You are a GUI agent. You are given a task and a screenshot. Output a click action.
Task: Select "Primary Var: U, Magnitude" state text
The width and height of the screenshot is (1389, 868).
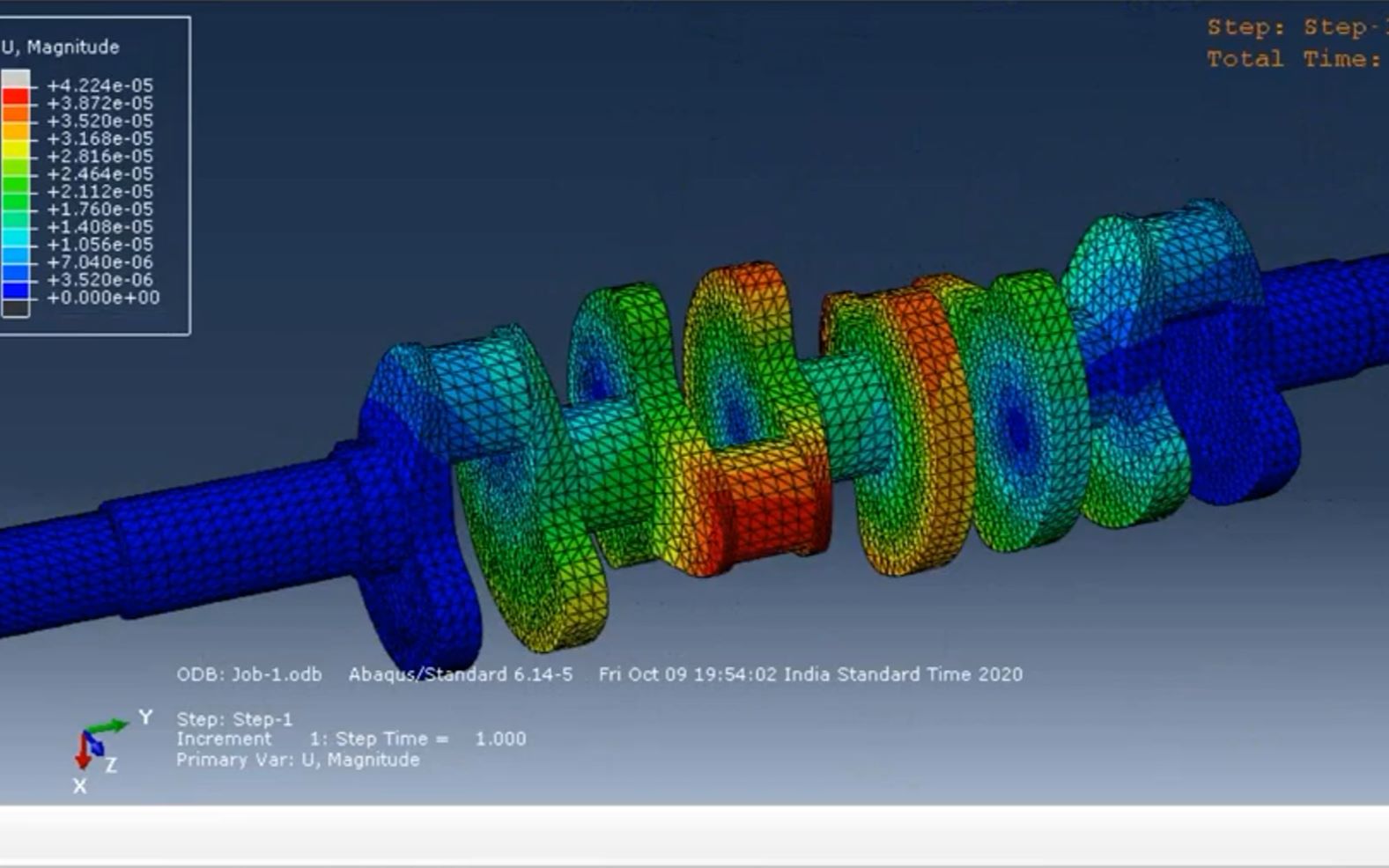coord(298,760)
